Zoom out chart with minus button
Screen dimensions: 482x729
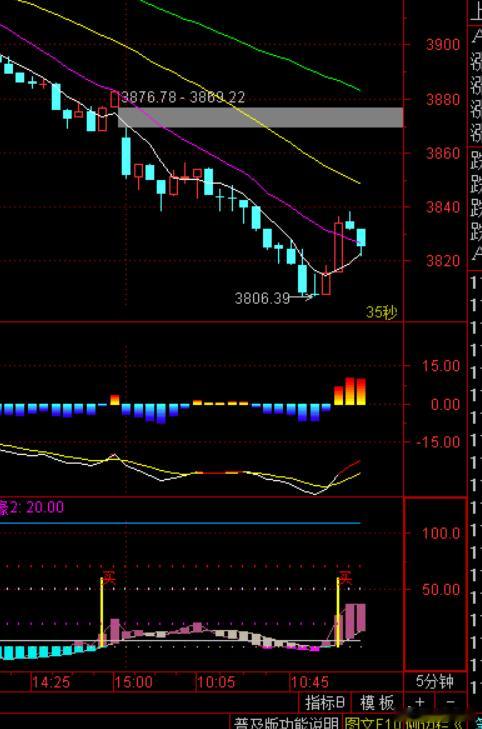[x=450, y=702]
